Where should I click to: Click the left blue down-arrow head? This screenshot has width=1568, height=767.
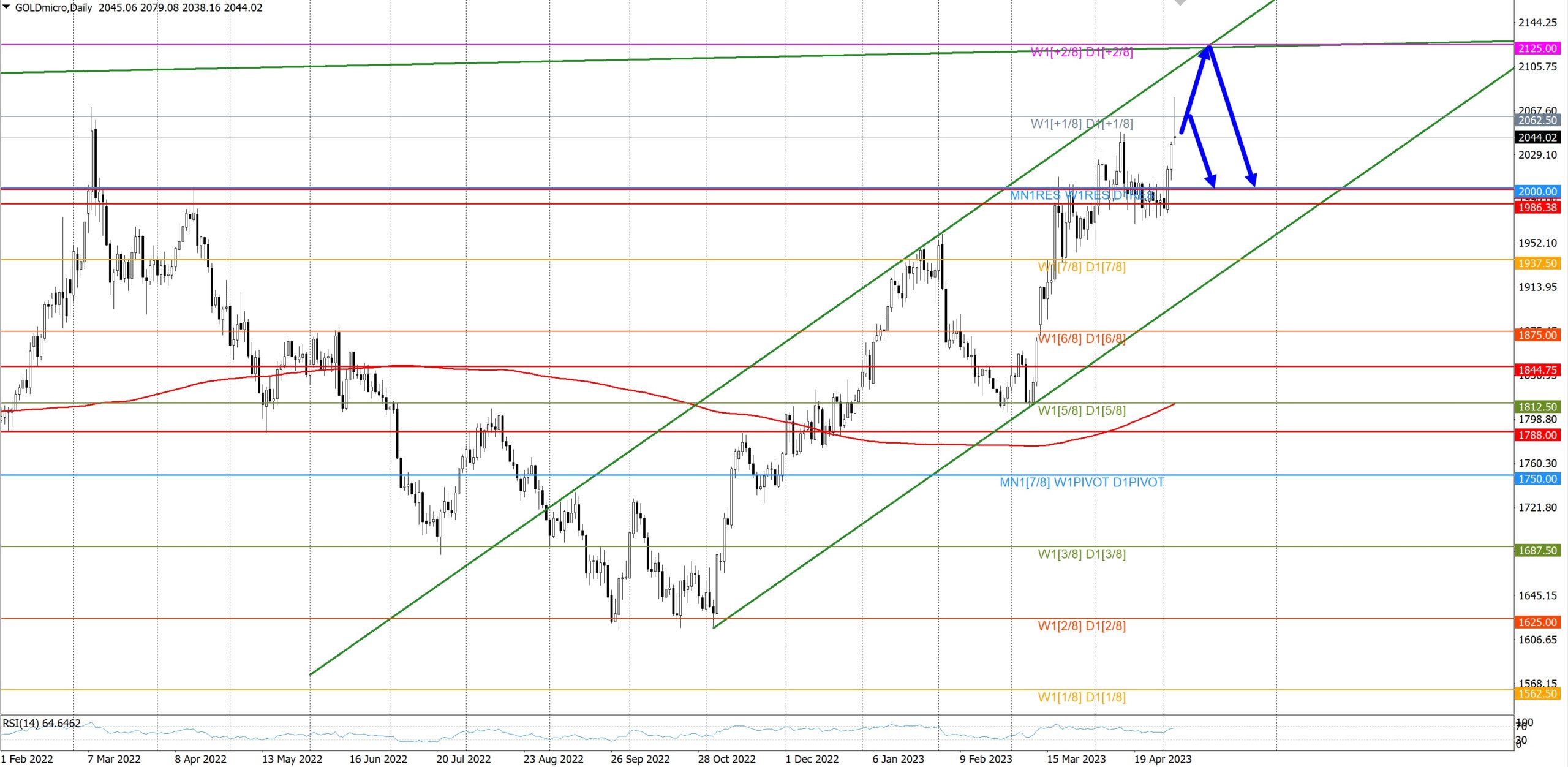pos(1211,181)
